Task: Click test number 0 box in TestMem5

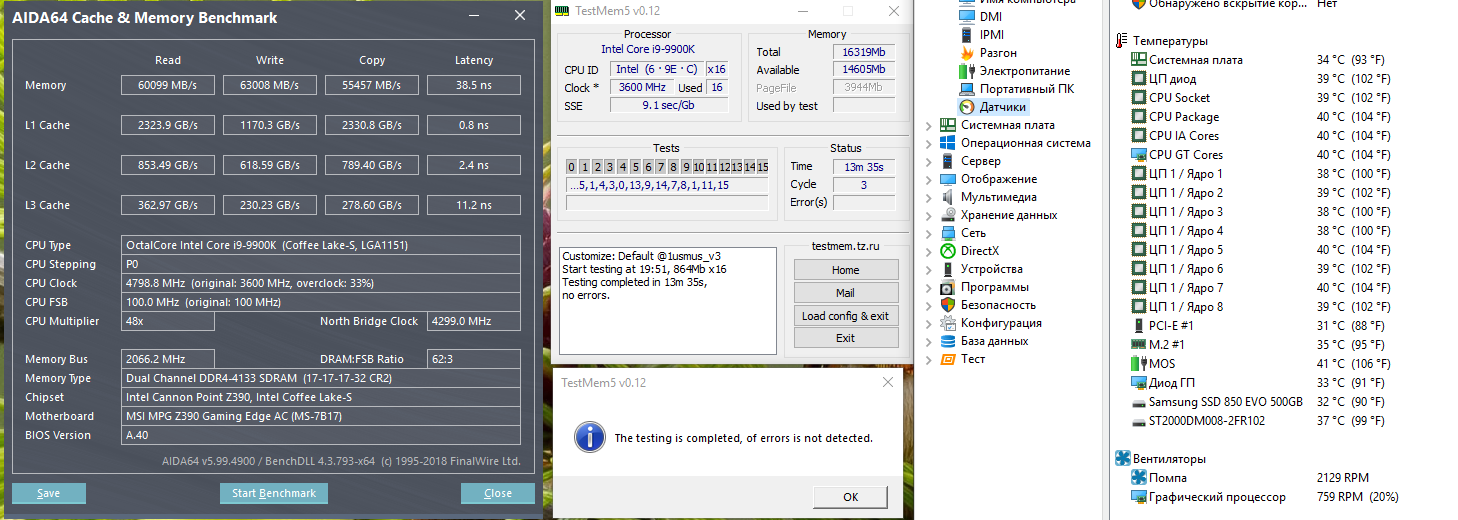Action: [x=572, y=167]
